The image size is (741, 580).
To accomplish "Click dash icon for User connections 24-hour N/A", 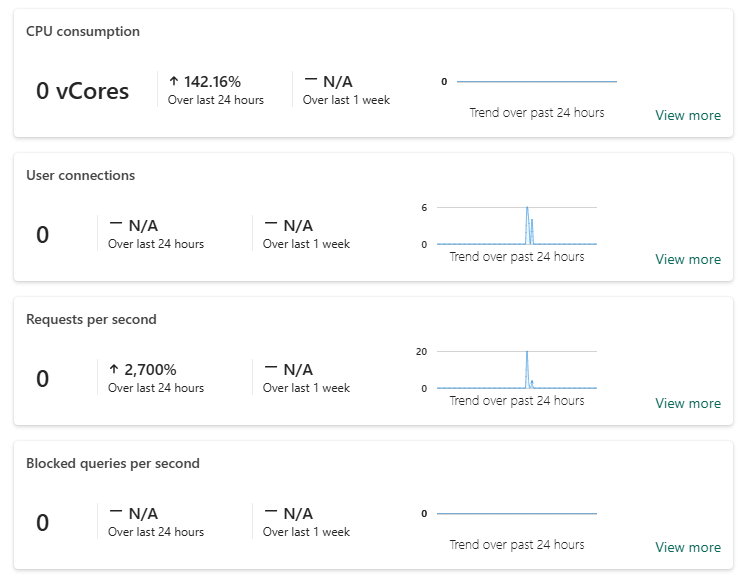I will (116, 225).
